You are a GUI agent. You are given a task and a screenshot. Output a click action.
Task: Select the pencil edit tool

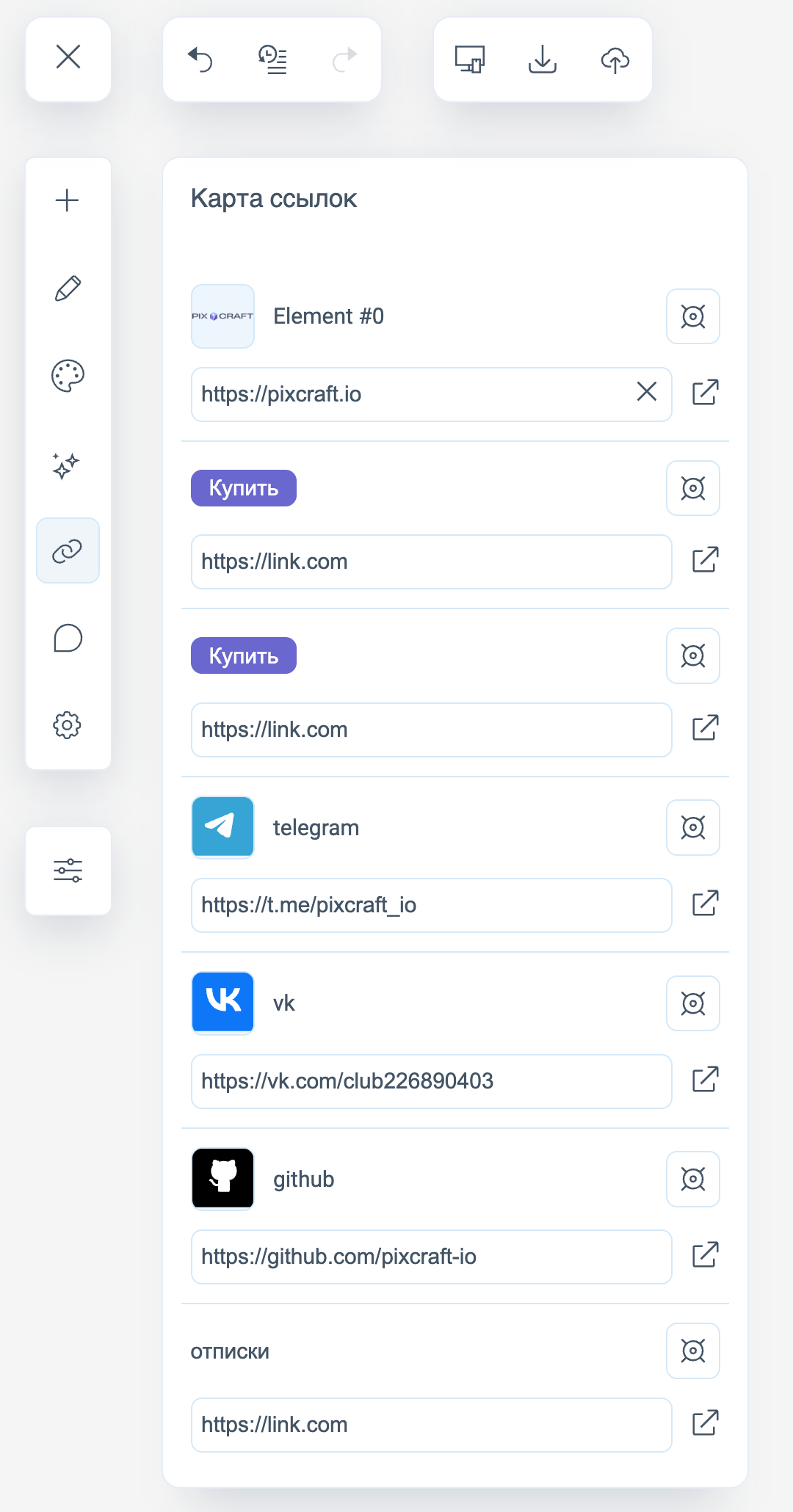(x=68, y=288)
